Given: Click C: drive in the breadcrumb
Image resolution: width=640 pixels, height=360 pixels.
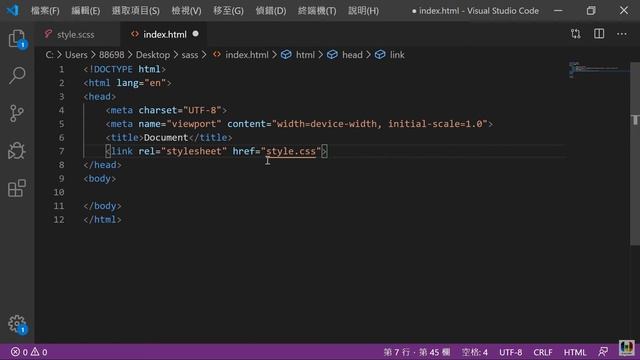Looking at the screenshot, I should [x=49, y=55].
